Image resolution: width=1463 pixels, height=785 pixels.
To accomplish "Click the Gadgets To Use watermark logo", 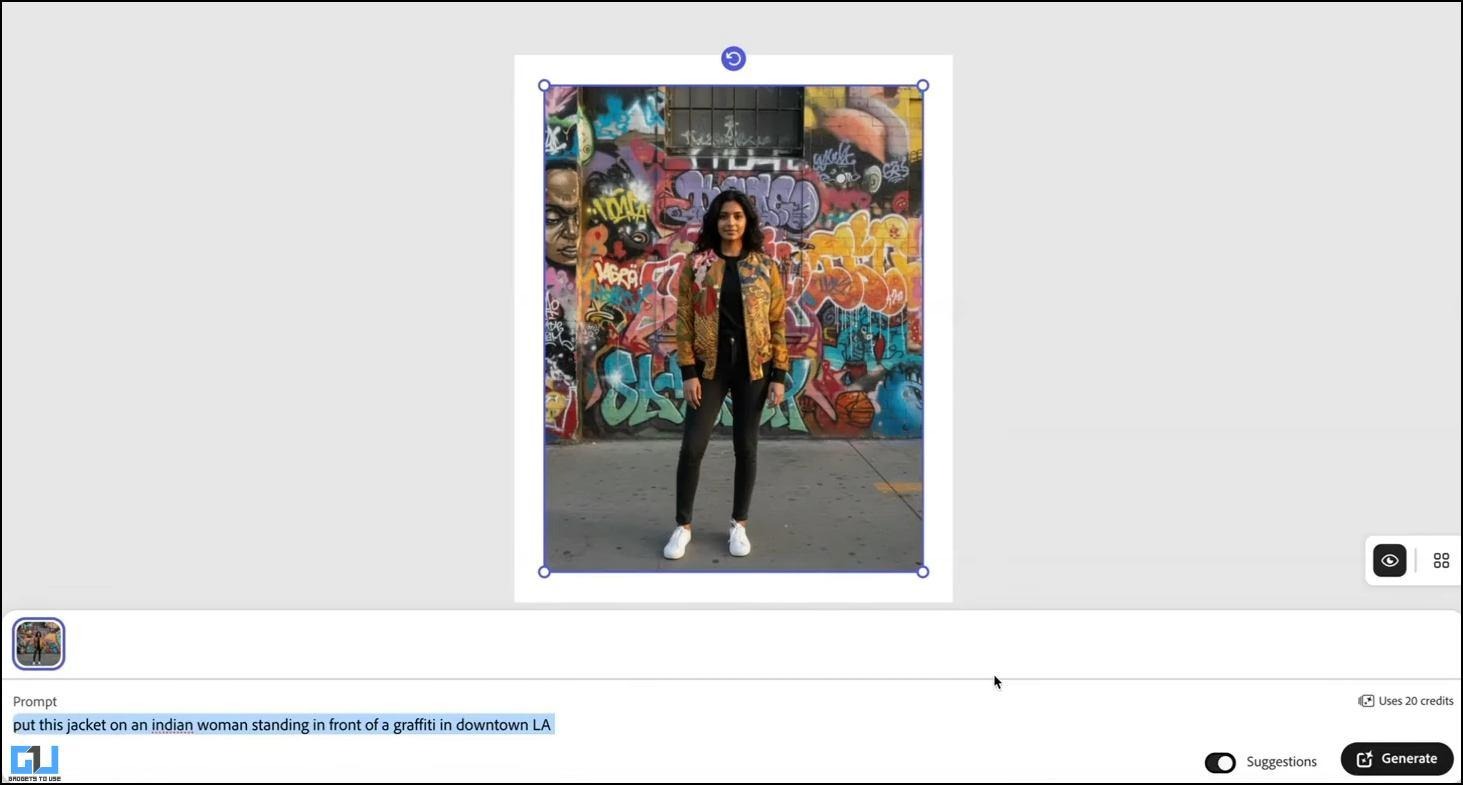I will tap(35, 763).
